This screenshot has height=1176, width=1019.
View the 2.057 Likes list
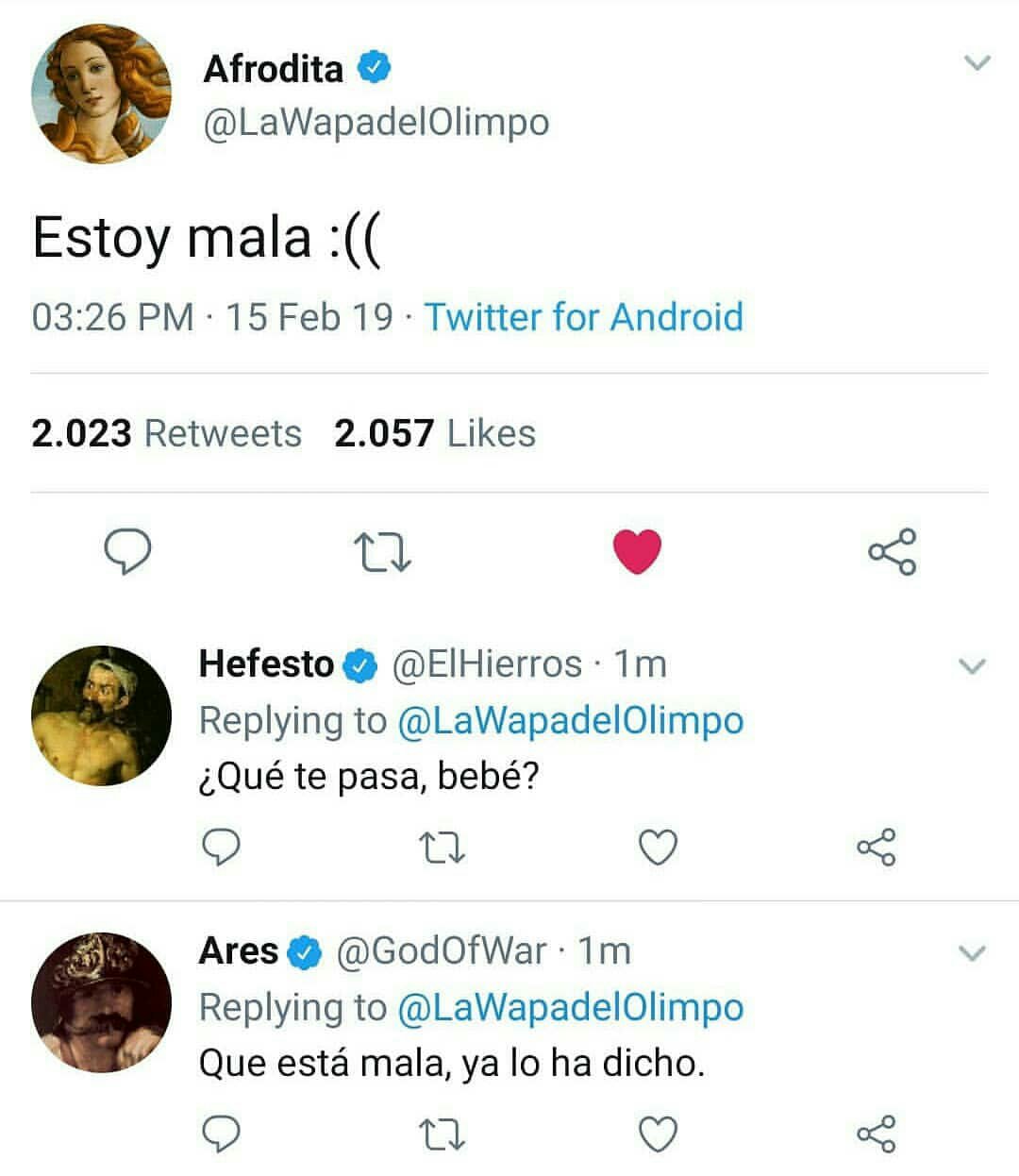click(435, 433)
